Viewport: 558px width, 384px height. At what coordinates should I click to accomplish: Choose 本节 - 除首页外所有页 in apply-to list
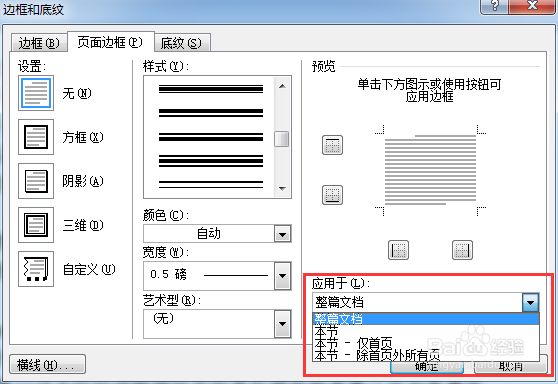click(x=426, y=355)
